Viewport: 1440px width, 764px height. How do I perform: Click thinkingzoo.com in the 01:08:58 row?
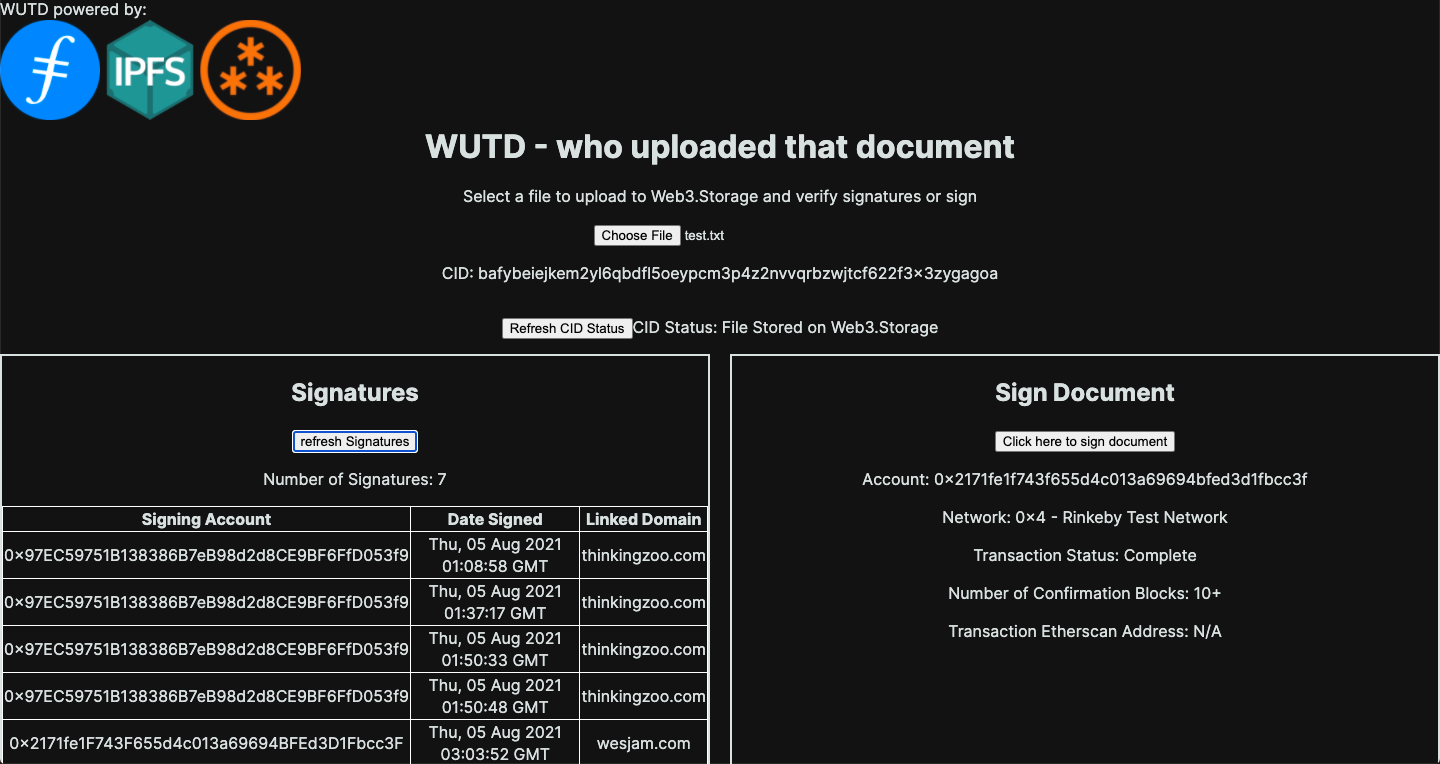(x=644, y=556)
